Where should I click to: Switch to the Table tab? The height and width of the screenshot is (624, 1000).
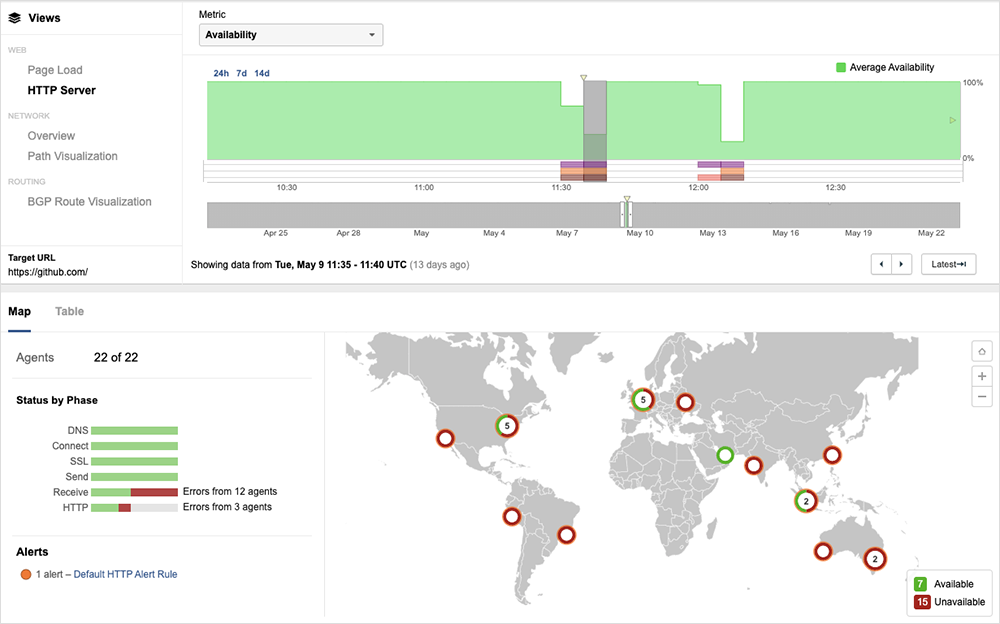[x=69, y=311]
